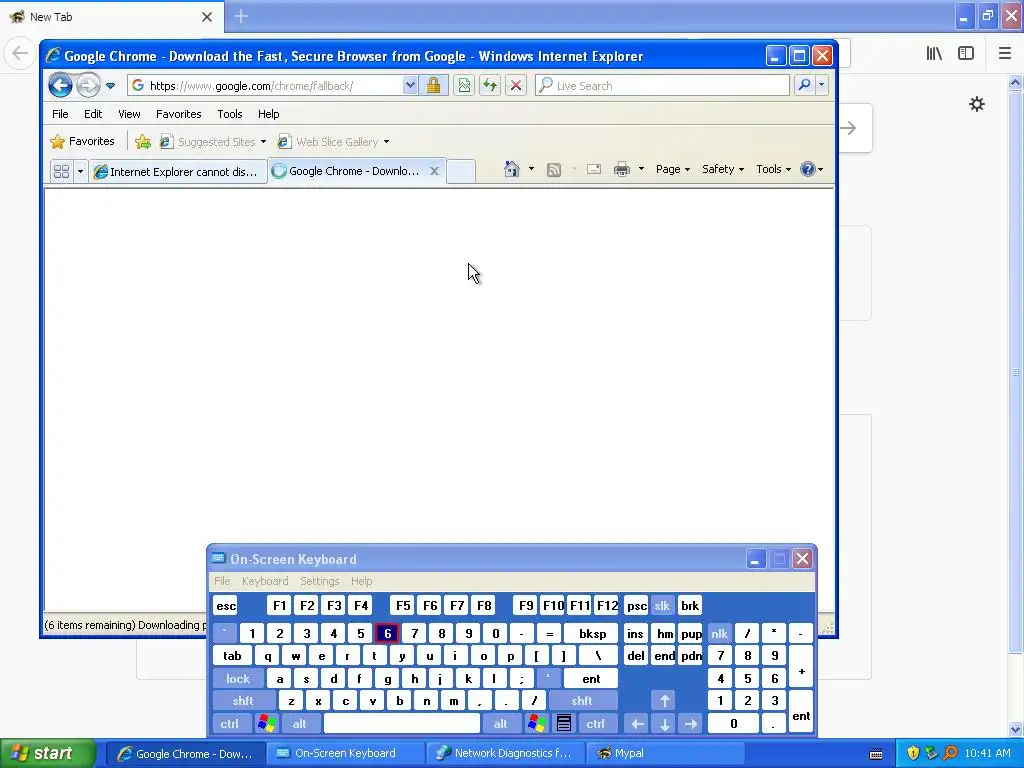This screenshot has width=1024, height=768.
Task: Open Mypal hamburger menu
Action: point(1005,54)
